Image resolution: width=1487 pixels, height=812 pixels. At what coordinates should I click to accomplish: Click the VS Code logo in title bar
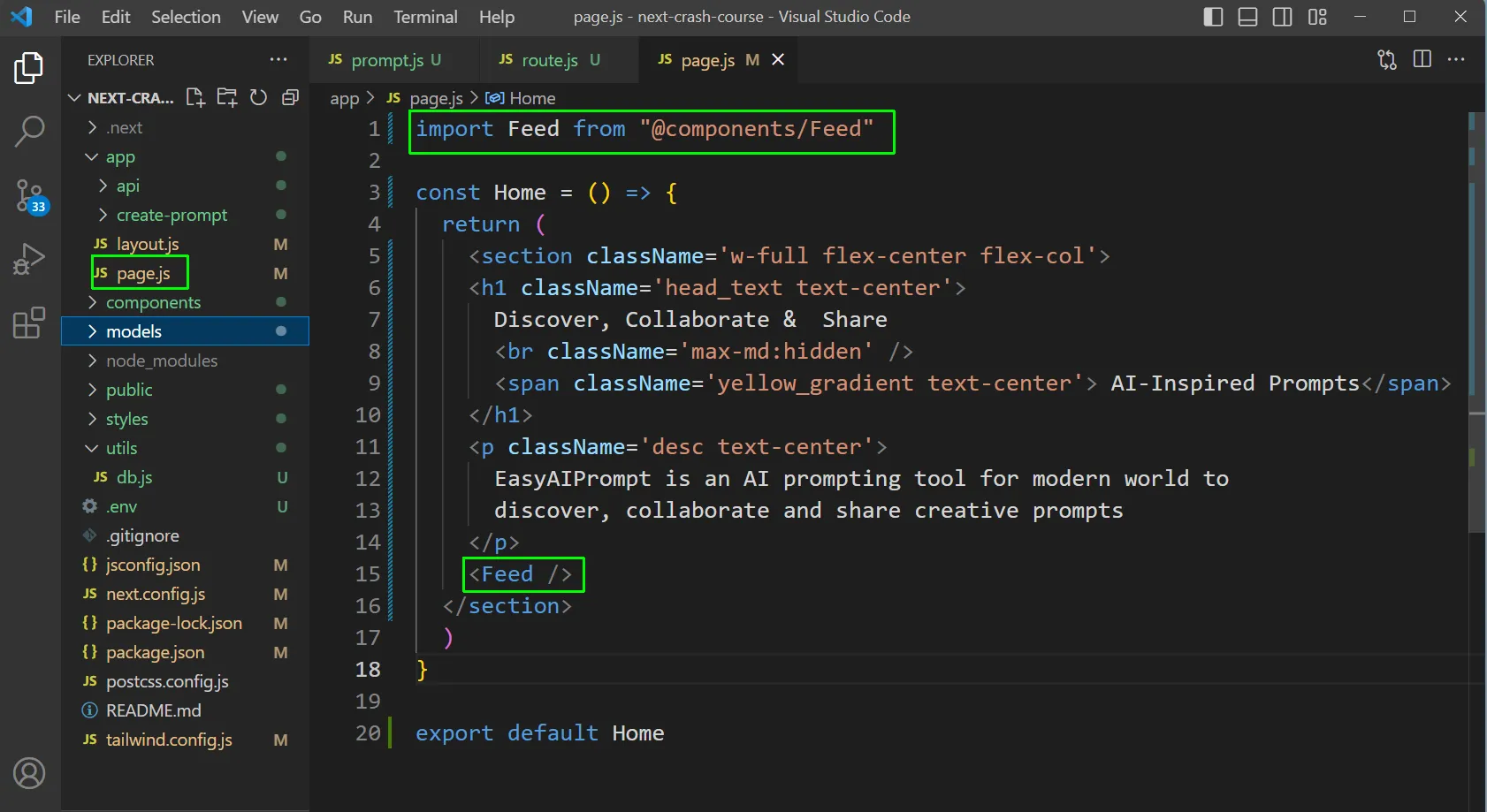pos(21,16)
